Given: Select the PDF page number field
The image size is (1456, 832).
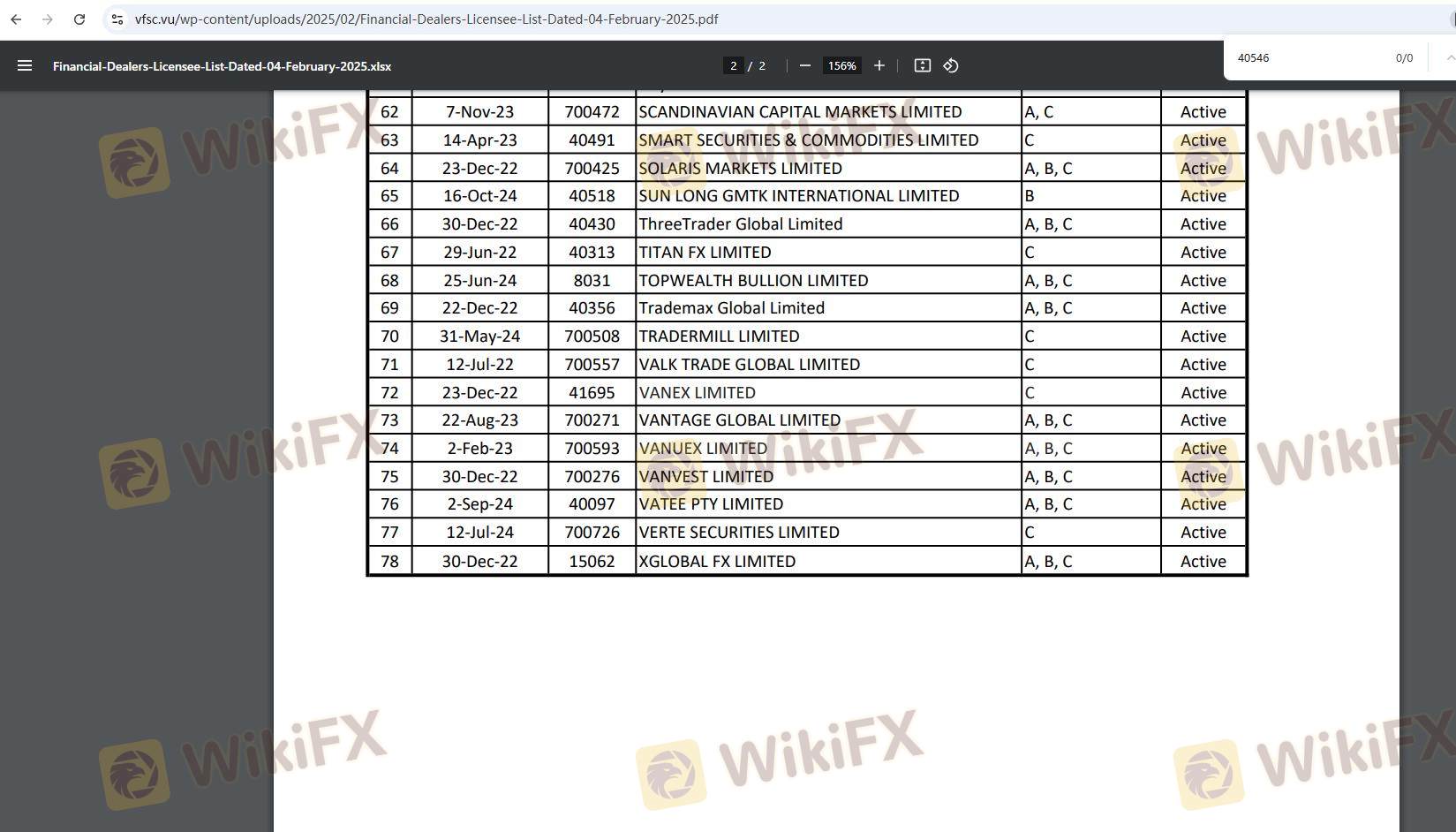Looking at the screenshot, I should tap(733, 65).
